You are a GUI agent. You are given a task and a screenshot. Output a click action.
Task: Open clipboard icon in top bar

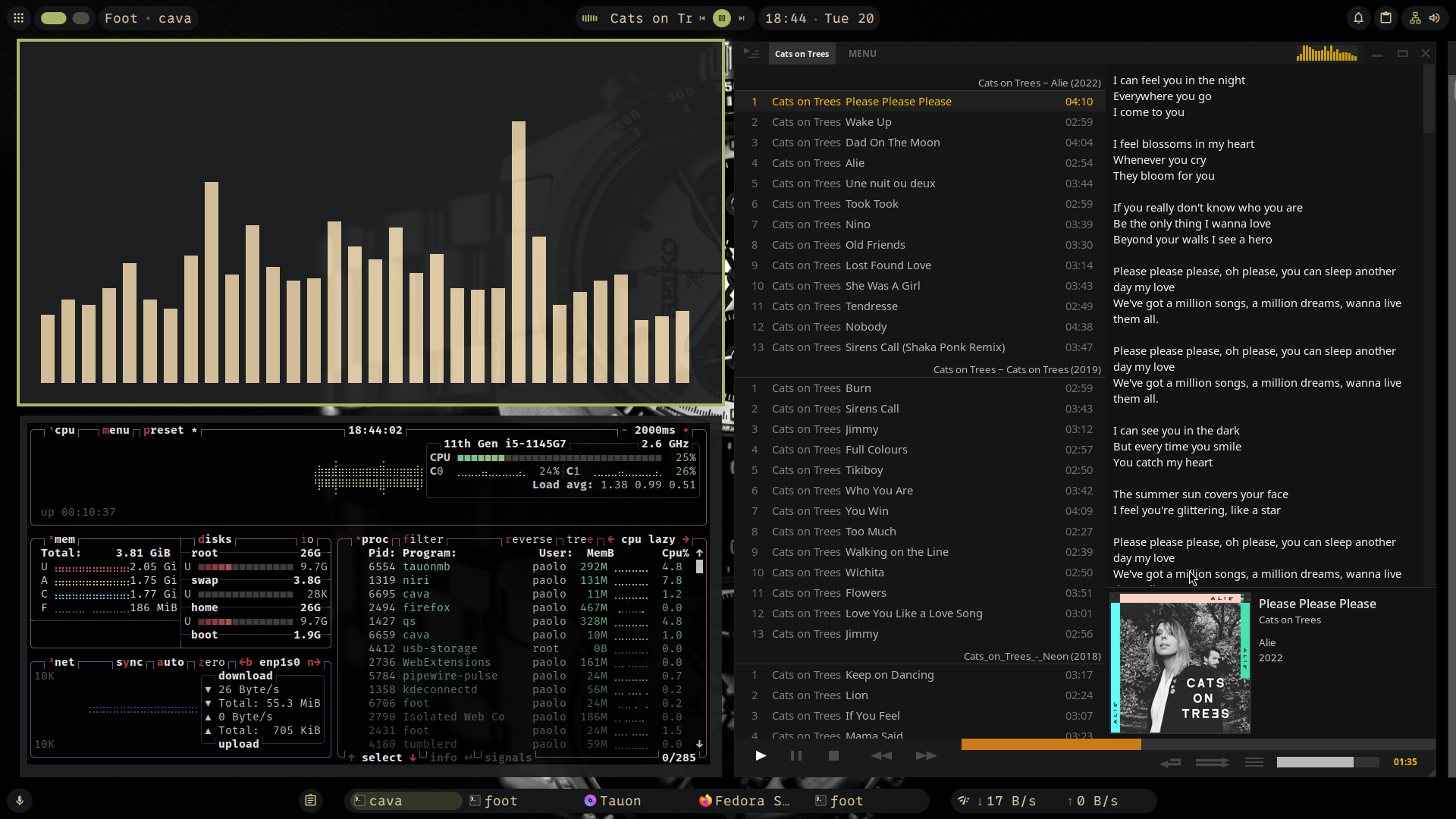1385,18
